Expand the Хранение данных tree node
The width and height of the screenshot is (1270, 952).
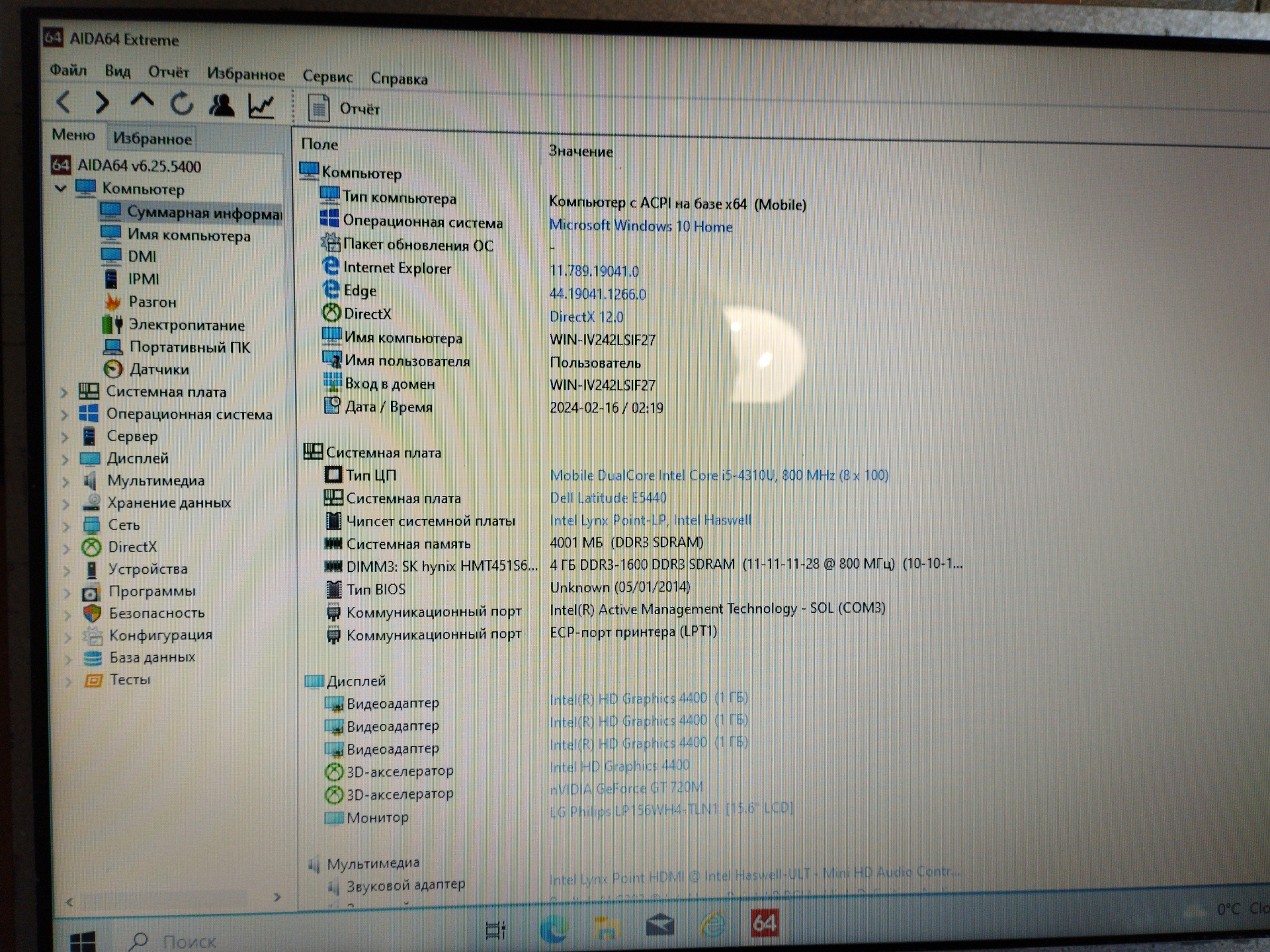[x=65, y=504]
